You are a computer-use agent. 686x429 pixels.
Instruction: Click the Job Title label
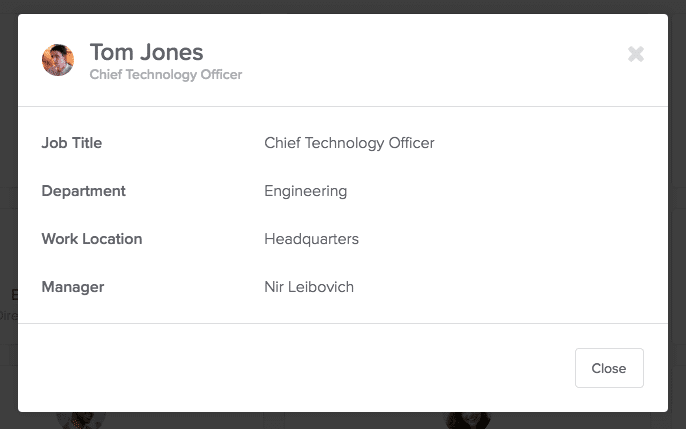[72, 143]
